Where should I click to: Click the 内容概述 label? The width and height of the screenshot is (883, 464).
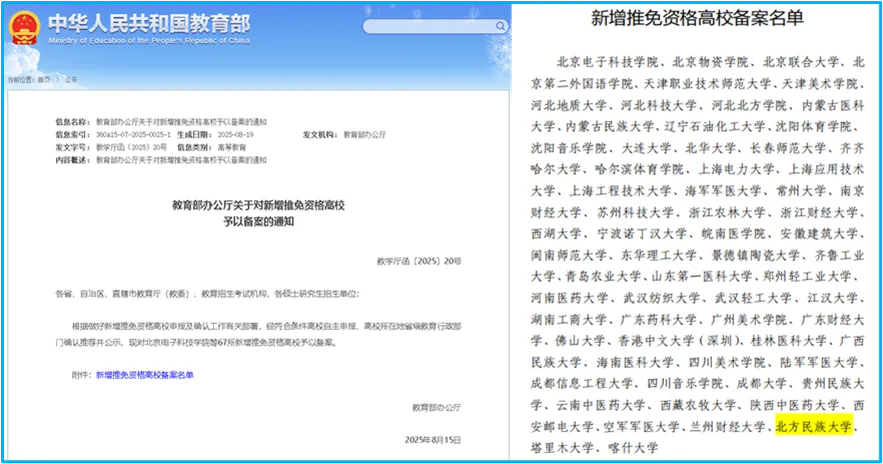[x=72, y=160]
